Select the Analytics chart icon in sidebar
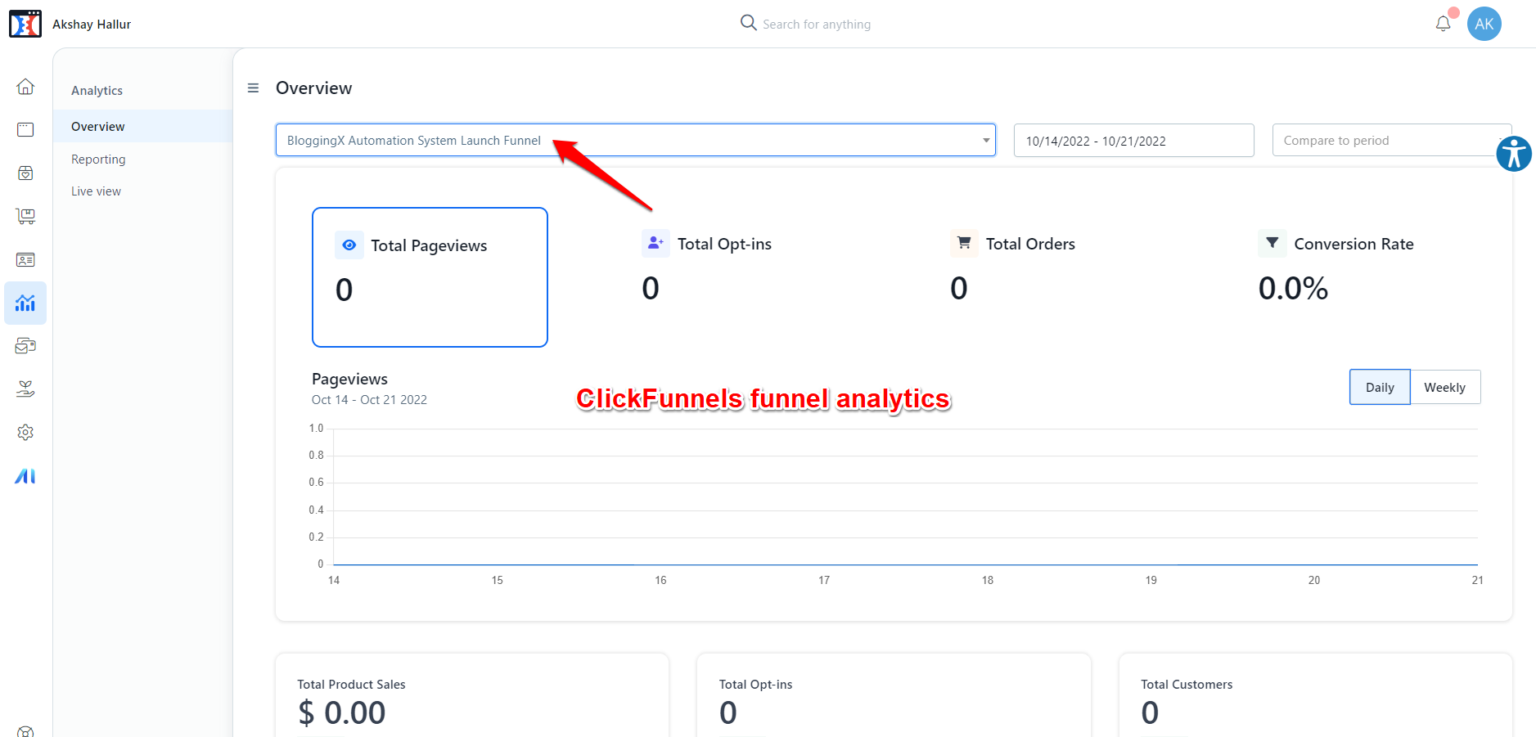Screen dimensions: 1536x737 25,303
